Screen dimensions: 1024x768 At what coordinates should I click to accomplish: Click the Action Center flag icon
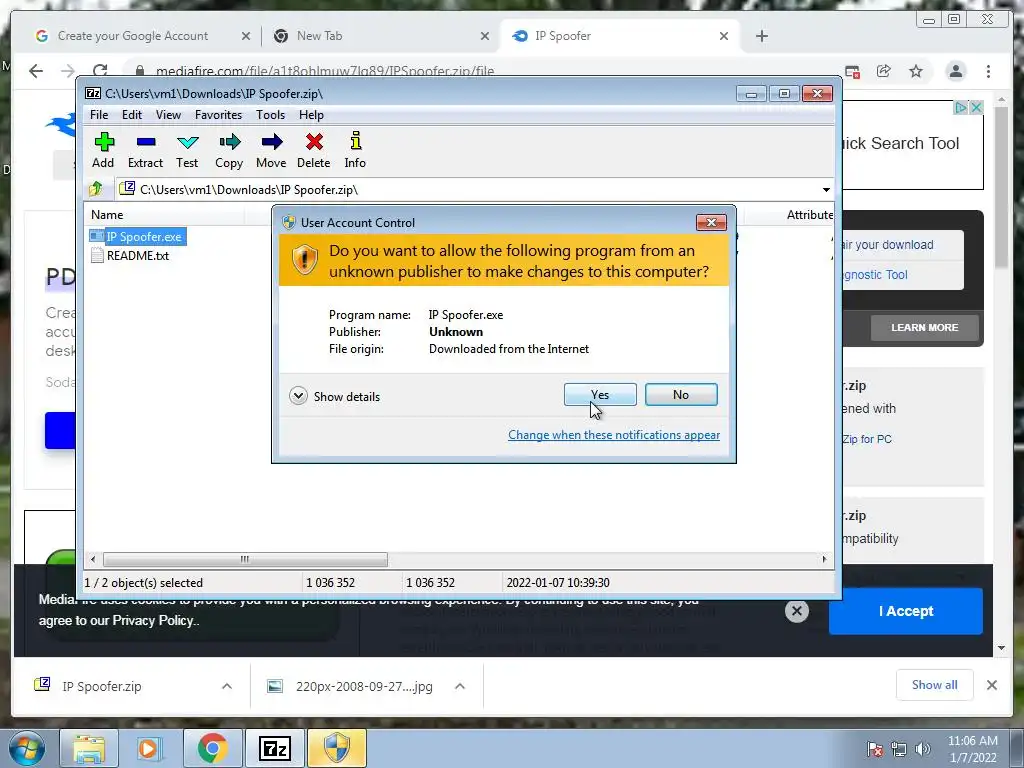coord(874,750)
